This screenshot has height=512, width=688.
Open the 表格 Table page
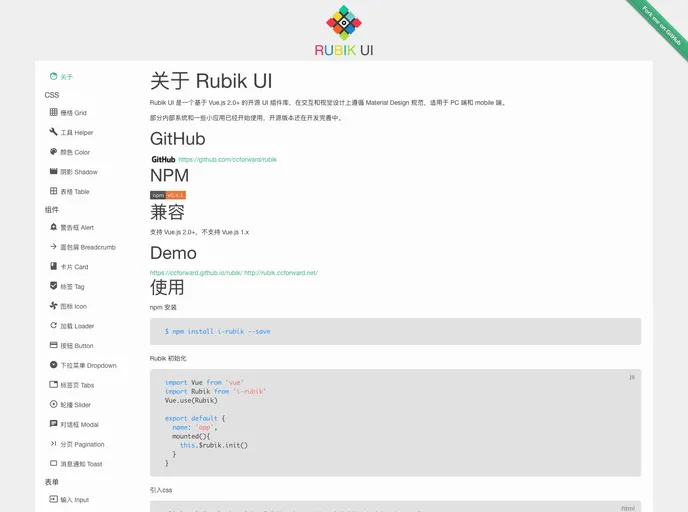coord(75,192)
